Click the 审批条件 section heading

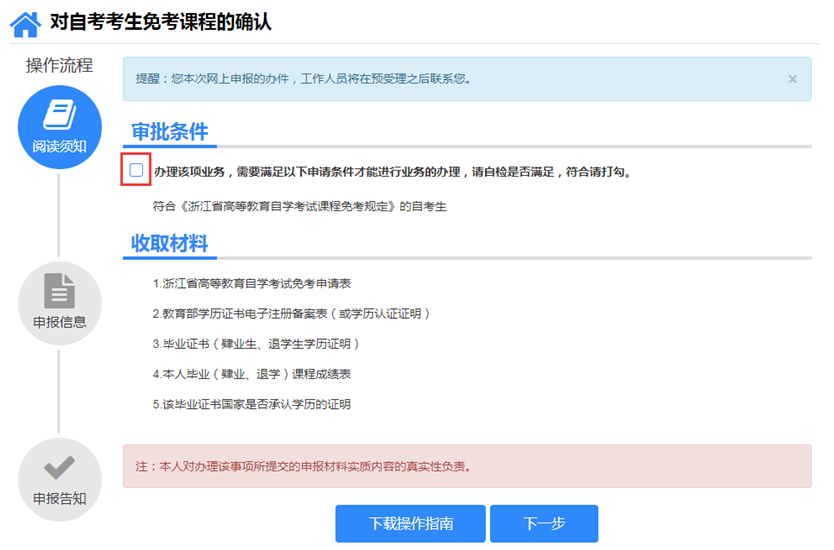[x=169, y=133]
